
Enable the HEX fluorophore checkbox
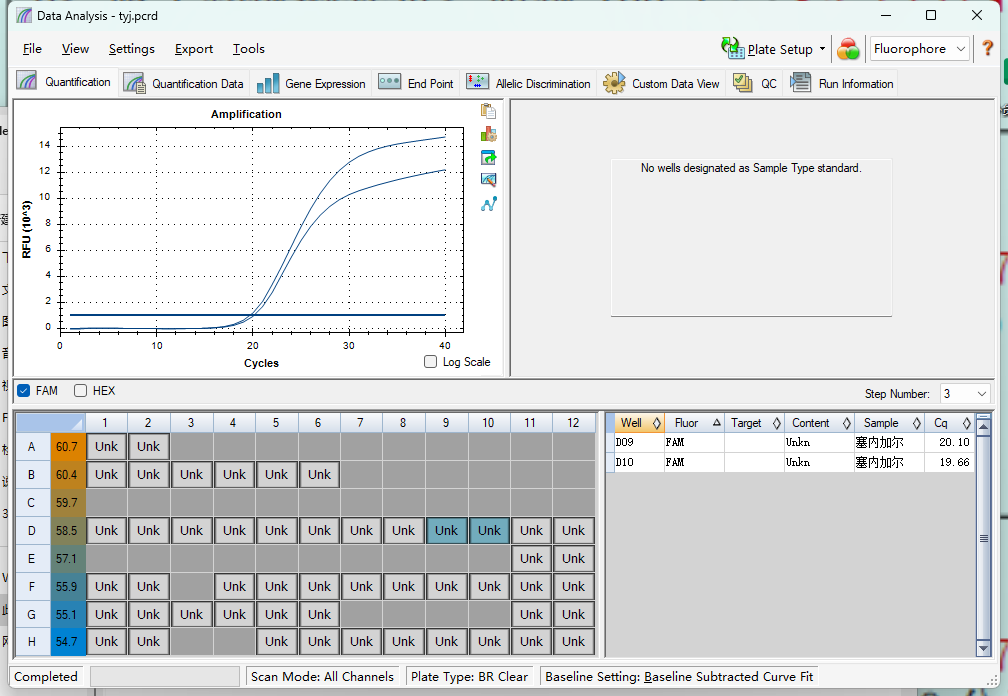point(80,391)
